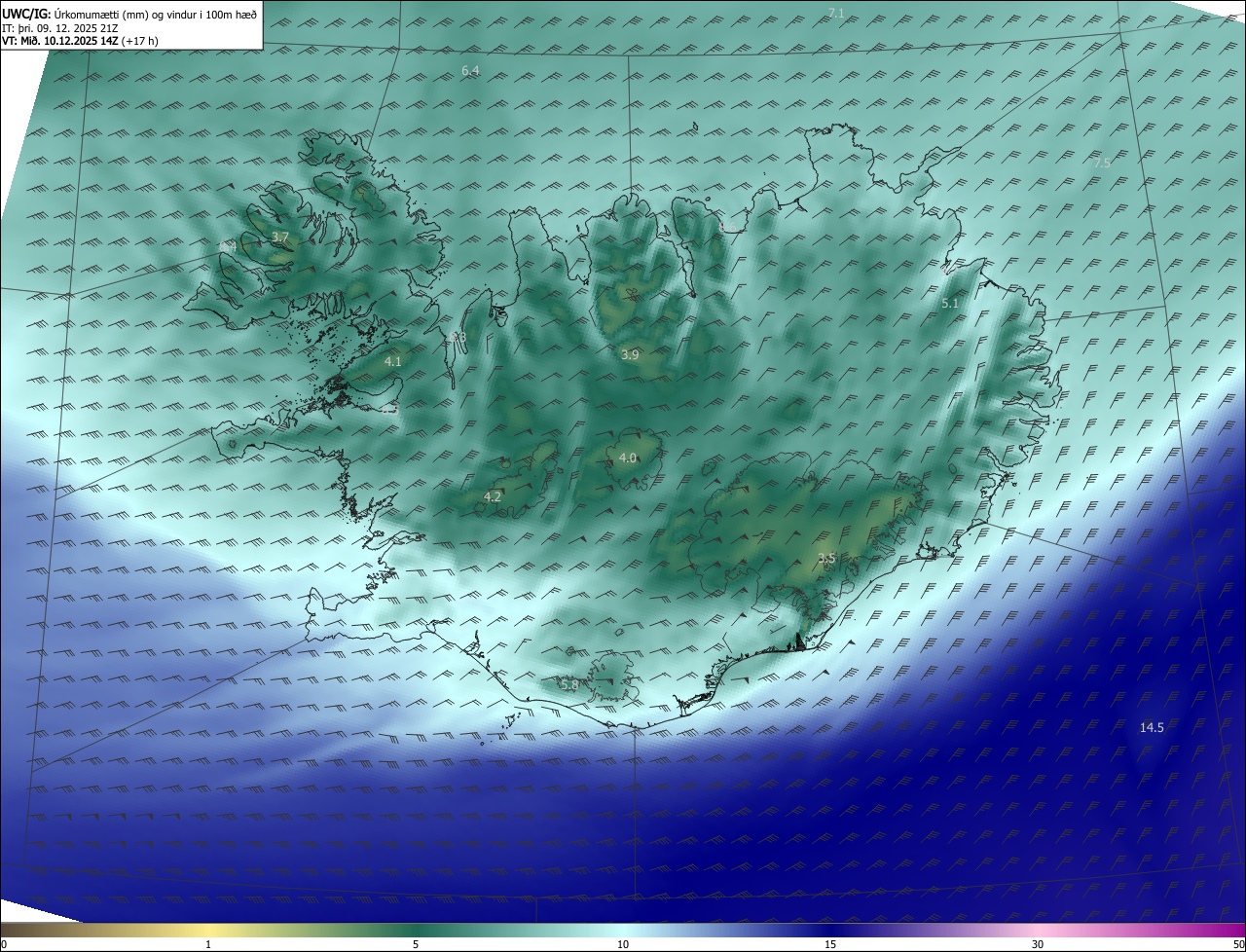Image resolution: width=1246 pixels, height=952 pixels.
Task: Click the 4.1 value label on the map
Action: point(392,361)
